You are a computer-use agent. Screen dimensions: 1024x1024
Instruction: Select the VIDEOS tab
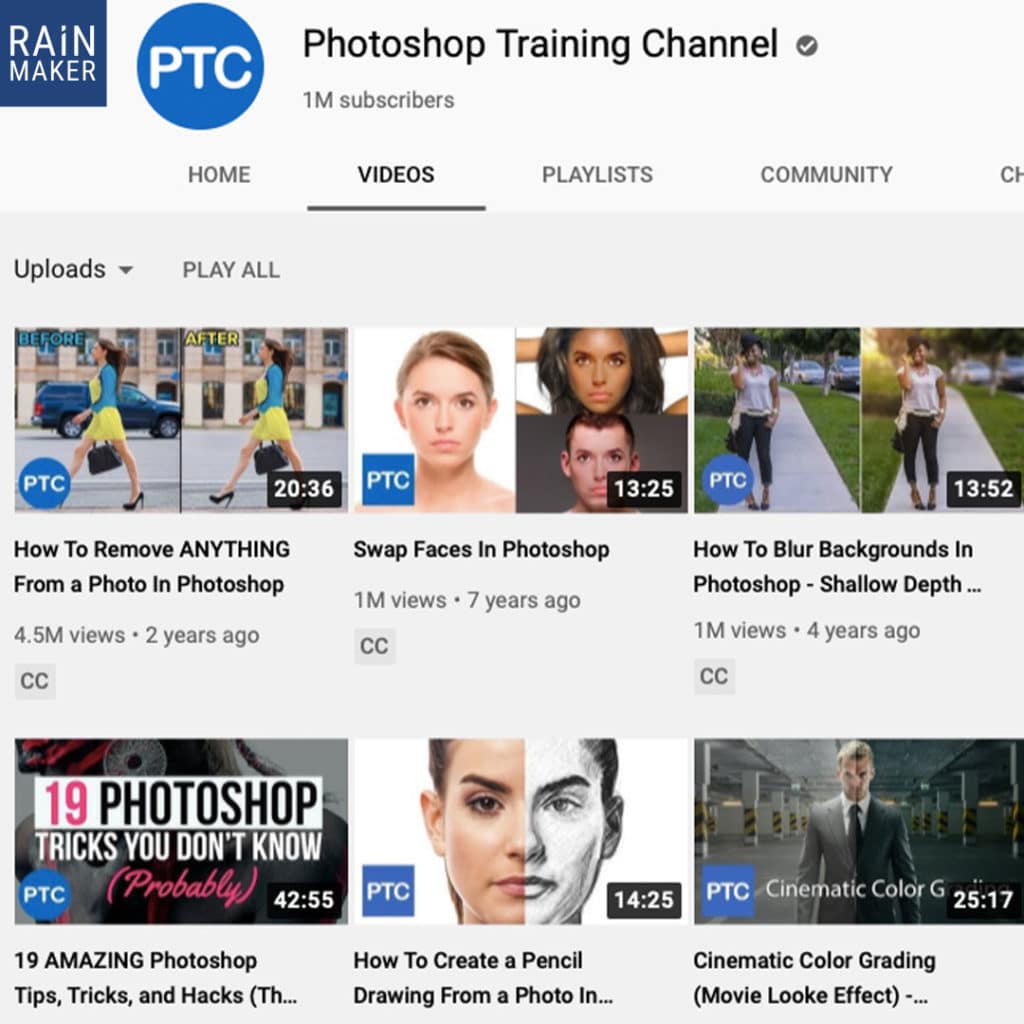(x=396, y=175)
